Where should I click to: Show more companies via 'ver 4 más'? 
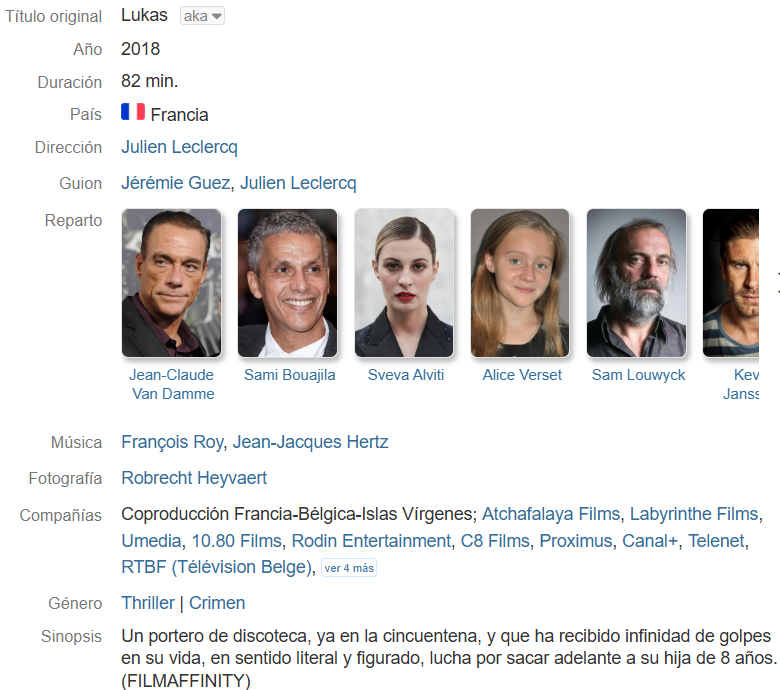[349, 568]
